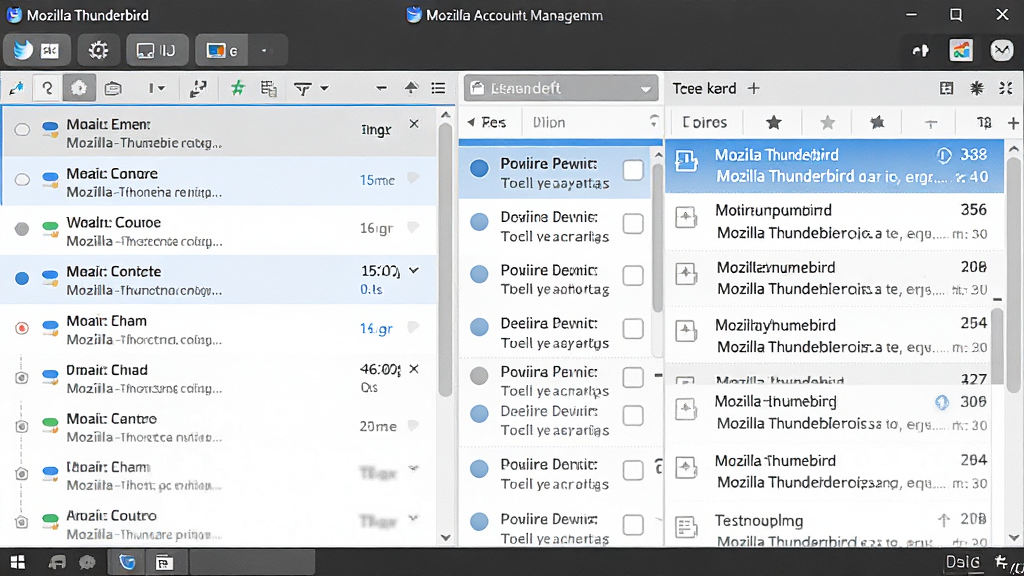Image resolution: width=1024 pixels, height=576 pixels.
Task: Open the selected 'Mozila Thundebird' 338 message
Action: (834, 166)
